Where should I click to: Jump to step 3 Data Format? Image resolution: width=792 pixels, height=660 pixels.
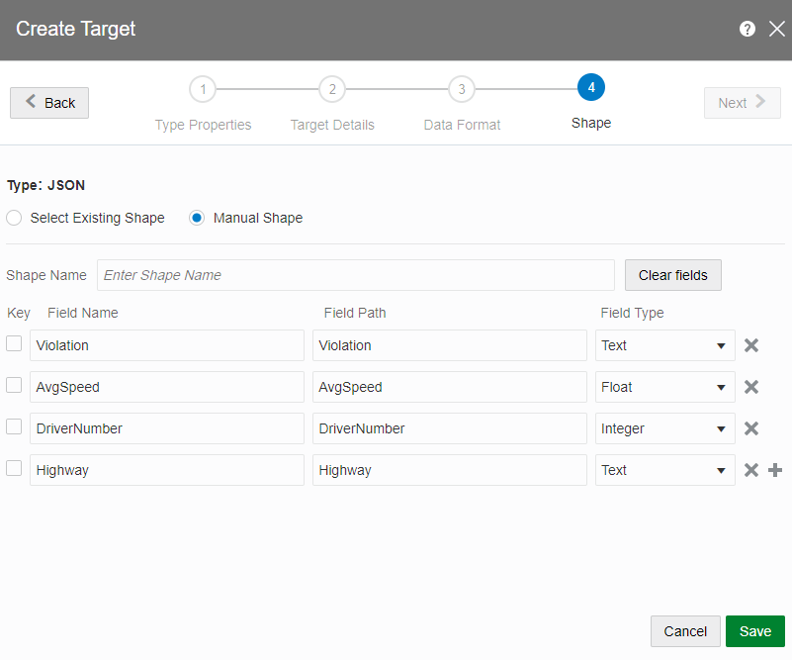pyautogui.click(x=461, y=89)
